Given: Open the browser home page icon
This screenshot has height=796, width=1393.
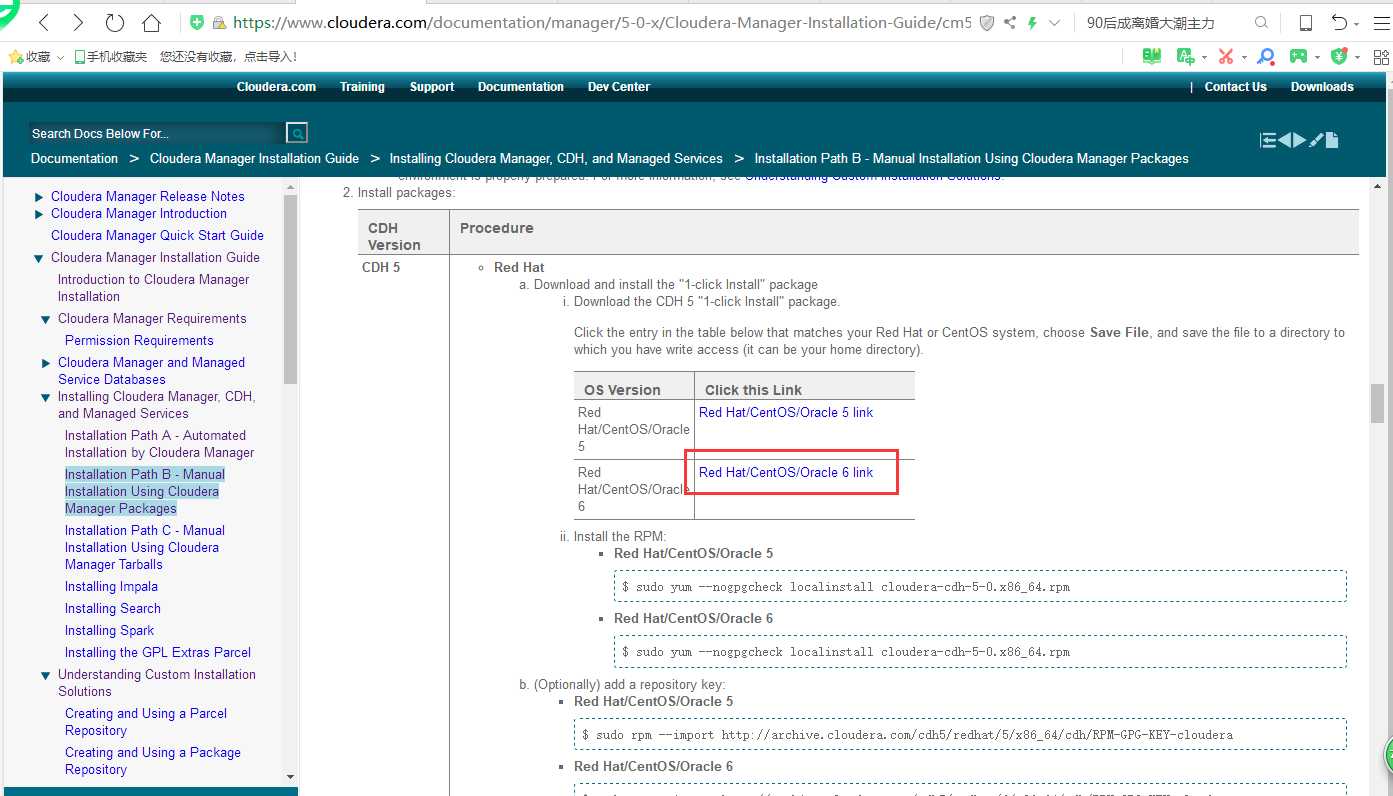Looking at the screenshot, I should (x=151, y=22).
